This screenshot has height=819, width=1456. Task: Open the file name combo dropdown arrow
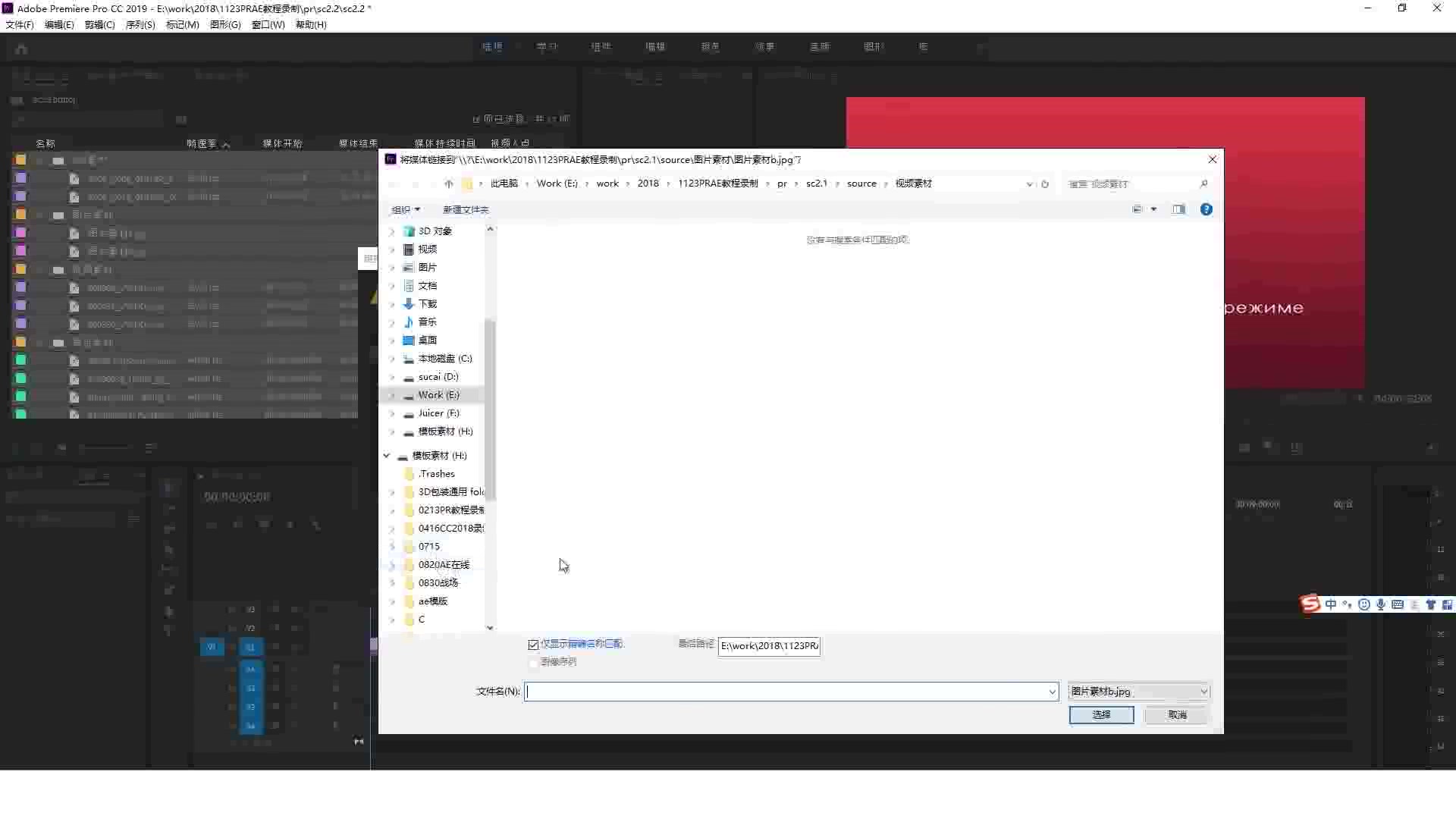coord(1052,692)
